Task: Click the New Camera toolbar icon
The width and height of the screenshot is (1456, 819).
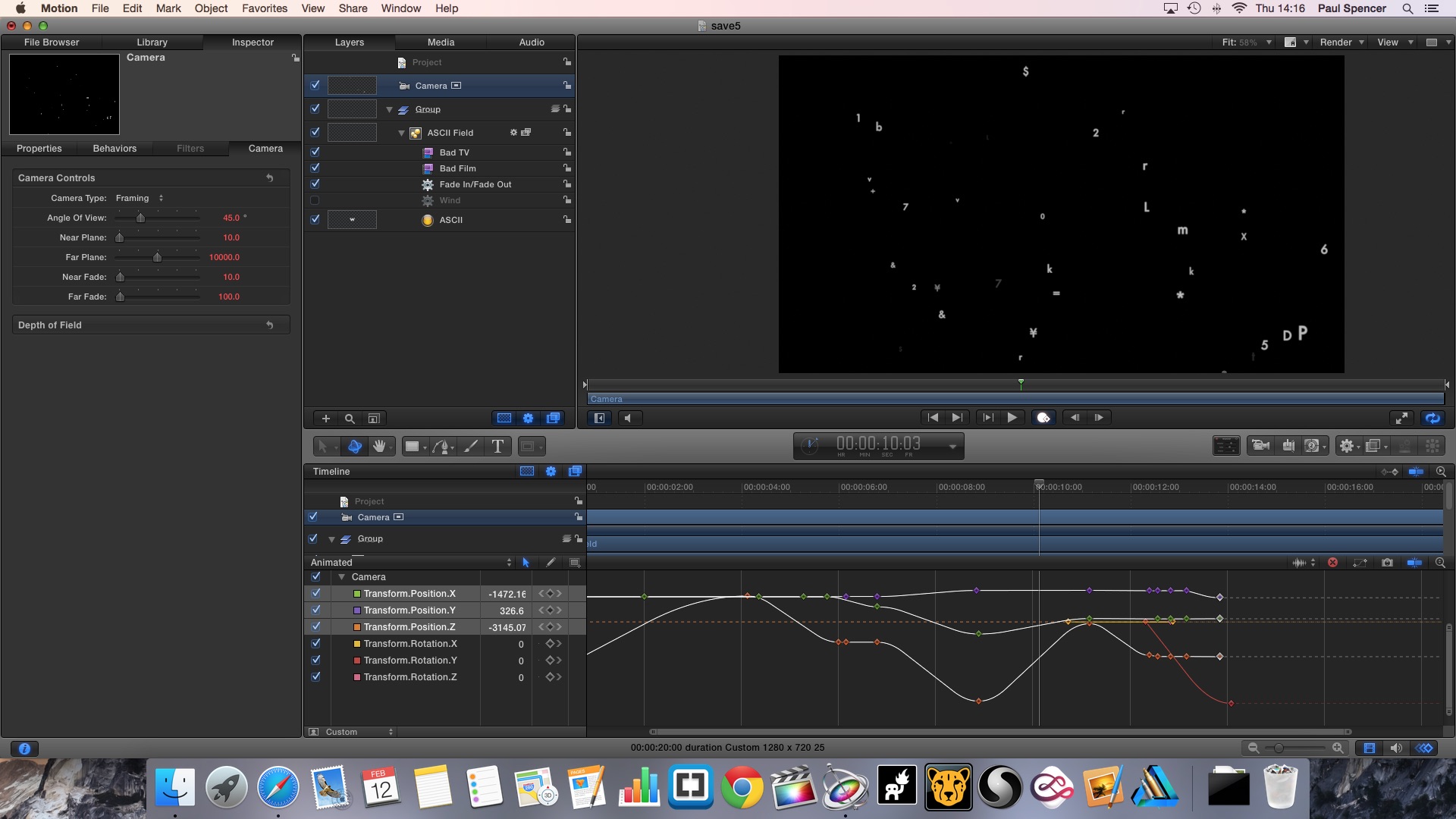Action: (x=1261, y=446)
